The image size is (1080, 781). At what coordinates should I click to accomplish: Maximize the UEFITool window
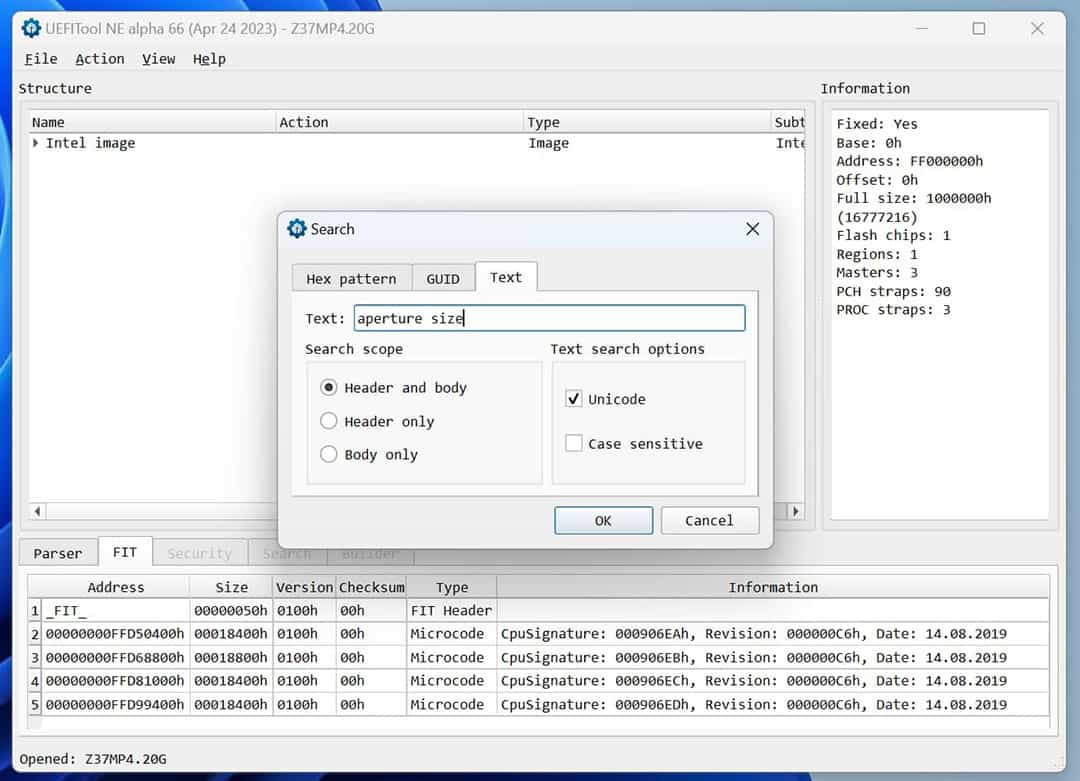click(x=978, y=28)
